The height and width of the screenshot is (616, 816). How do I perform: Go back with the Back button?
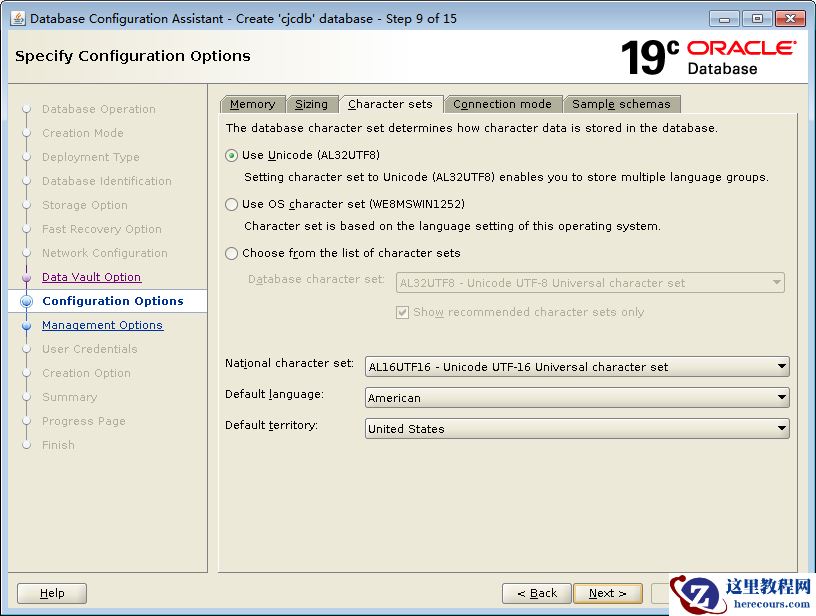click(x=537, y=593)
